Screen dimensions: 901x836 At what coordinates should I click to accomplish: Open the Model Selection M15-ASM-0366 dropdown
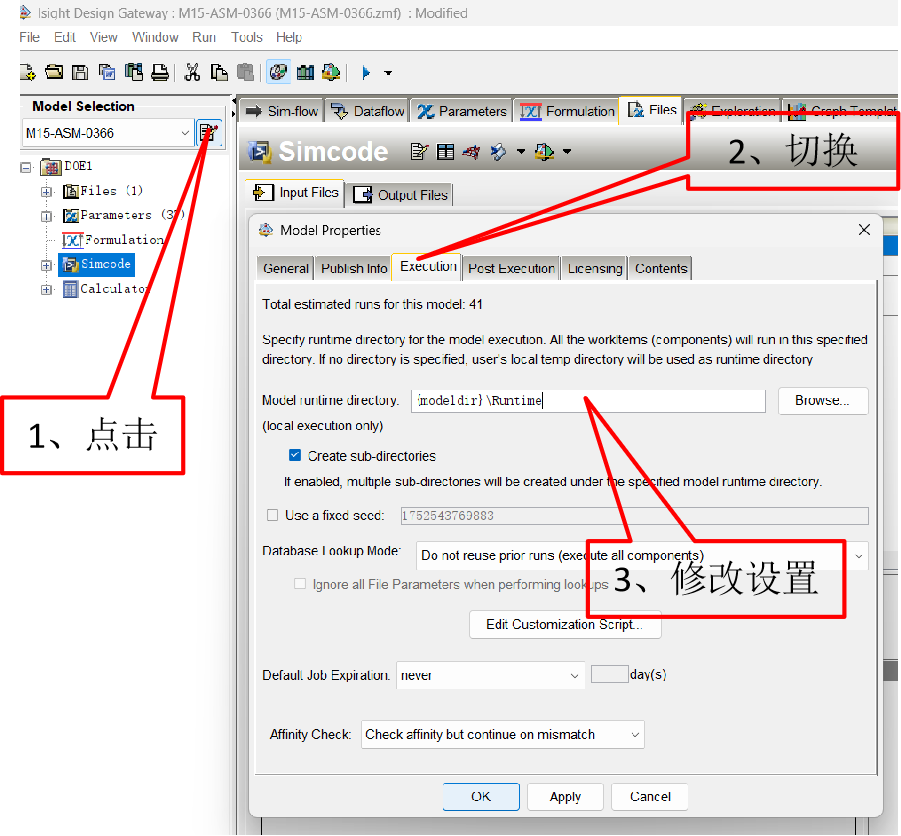click(x=185, y=133)
